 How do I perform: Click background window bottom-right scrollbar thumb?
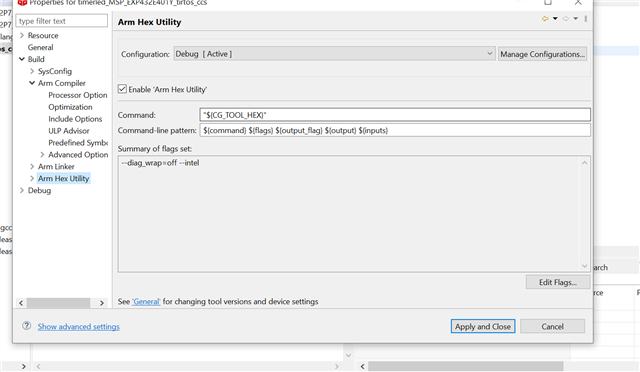466,366
